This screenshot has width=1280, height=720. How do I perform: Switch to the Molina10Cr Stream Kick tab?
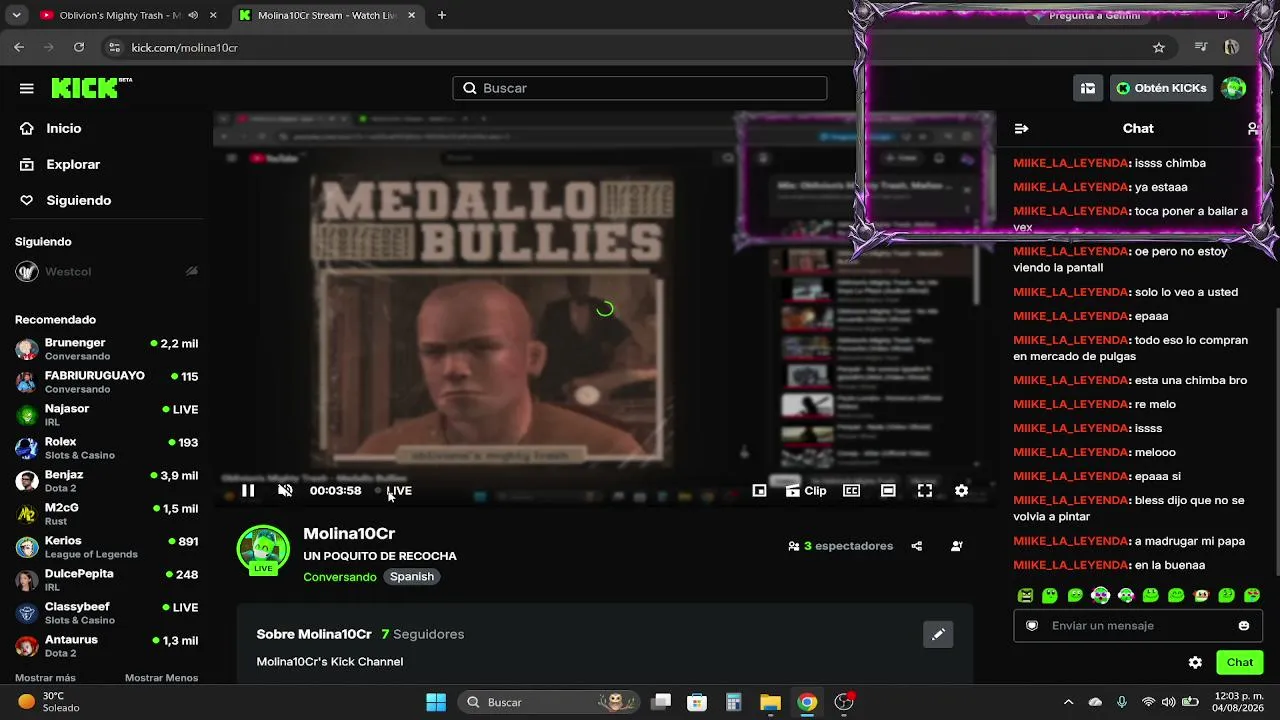[x=330, y=15]
